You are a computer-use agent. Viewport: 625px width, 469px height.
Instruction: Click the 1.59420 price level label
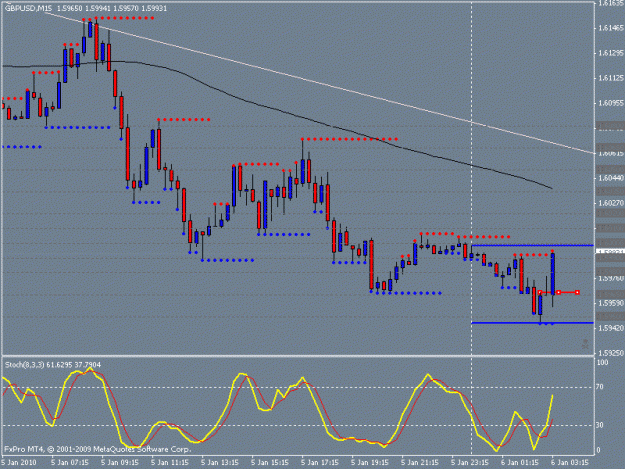pos(611,328)
